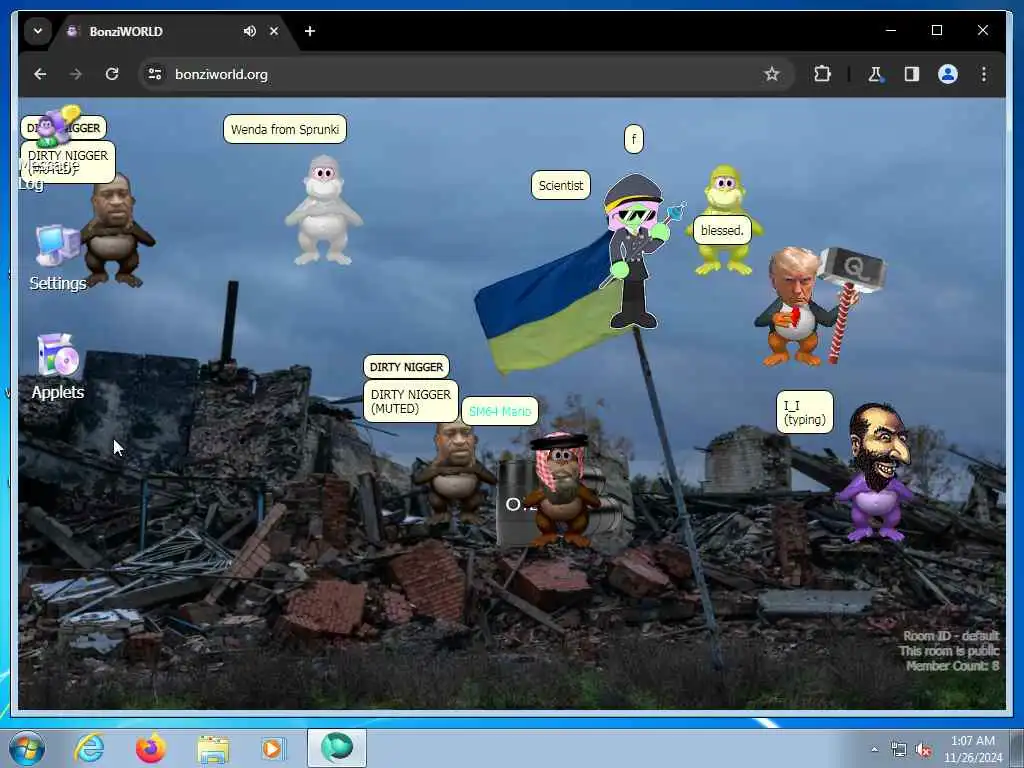Close the BonziWORLD browser tab
1024x768 pixels.
[x=274, y=31]
